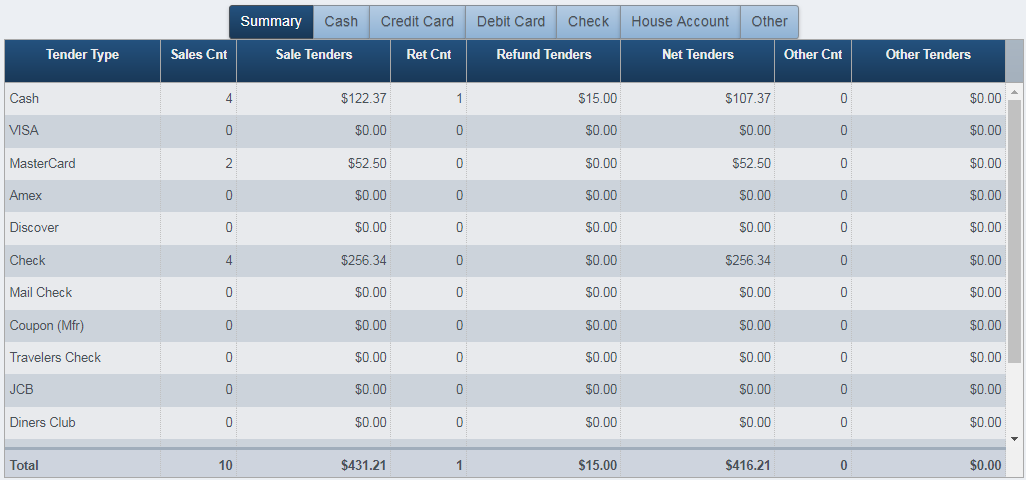Open the Cash tab
The height and width of the screenshot is (480, 1026).
point(341,22)
